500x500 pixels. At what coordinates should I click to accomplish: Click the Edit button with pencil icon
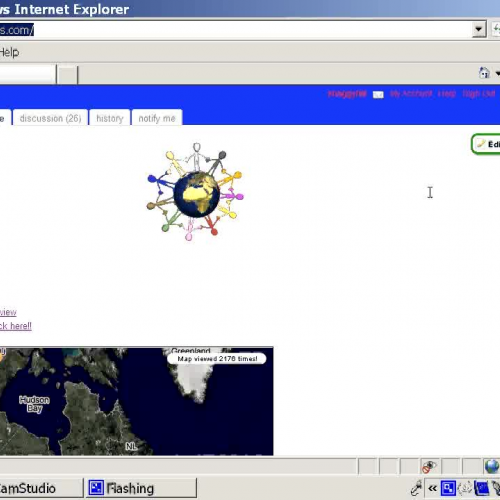click(x=486, y=144)
